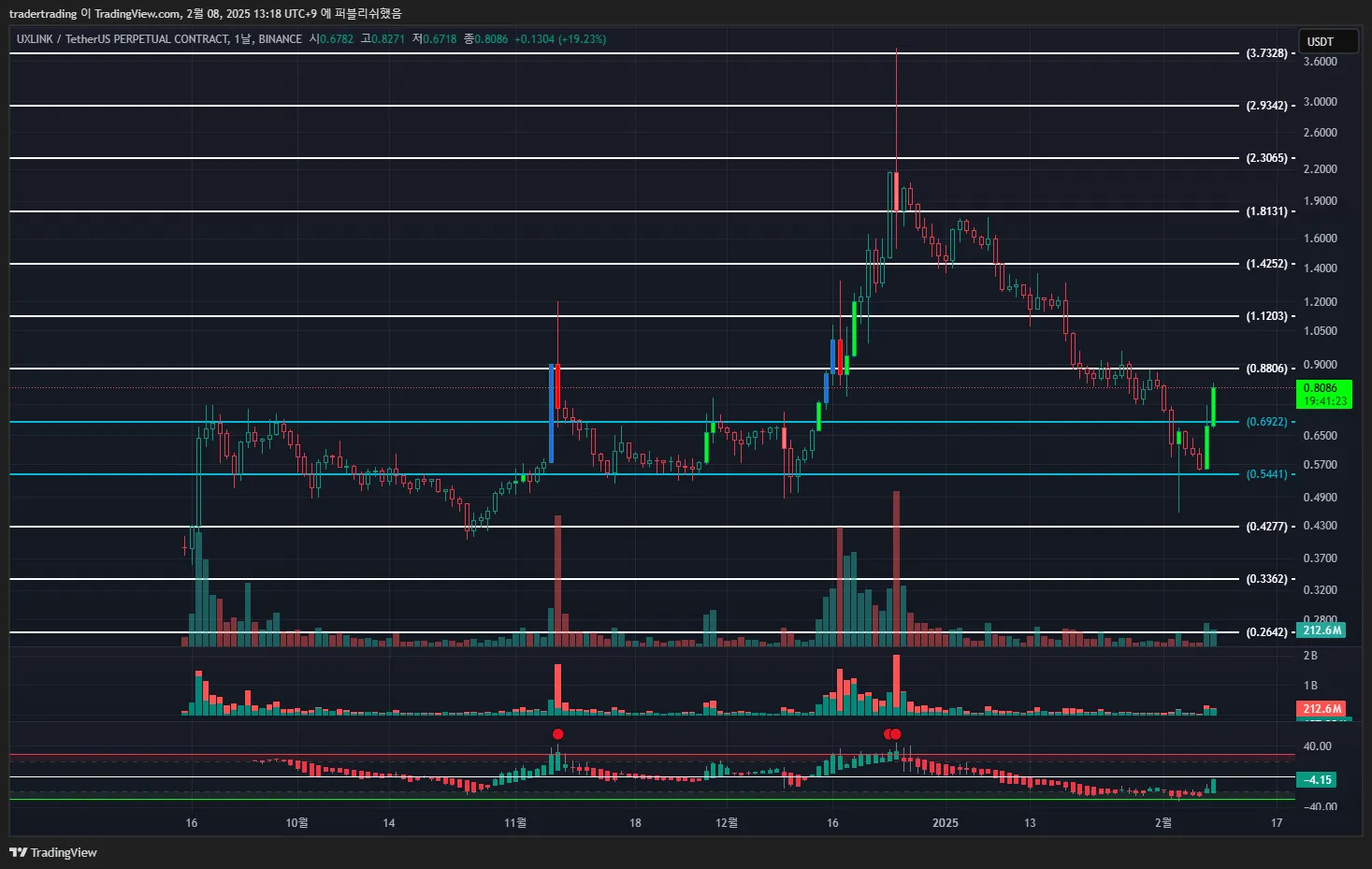Screen dimensions: 1372x869
Task: Click the (1.8131) level label
Action: (x=1266, y=211)
